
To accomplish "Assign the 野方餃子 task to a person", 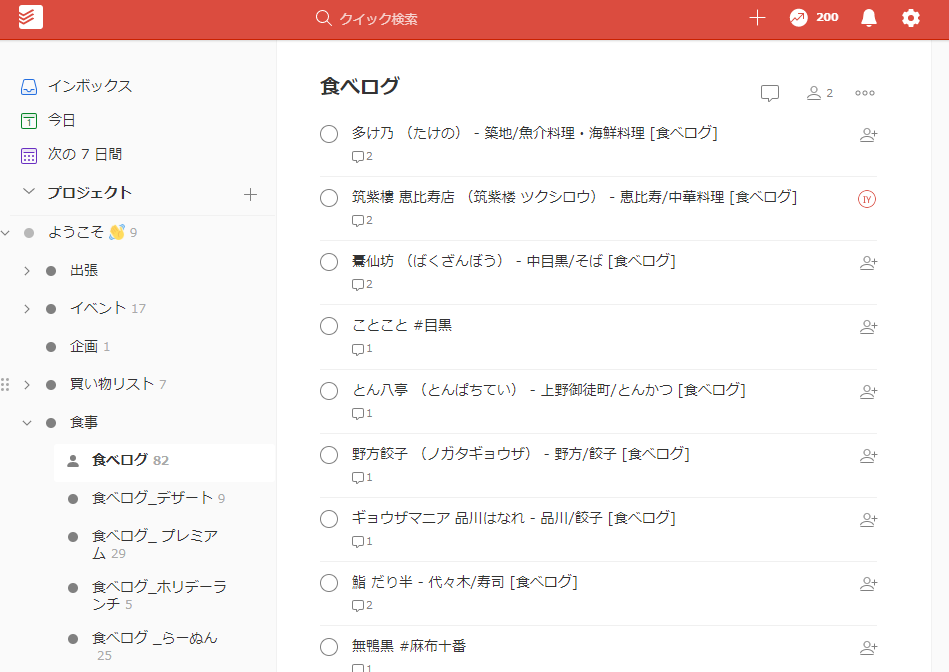I will click(868, 455).
